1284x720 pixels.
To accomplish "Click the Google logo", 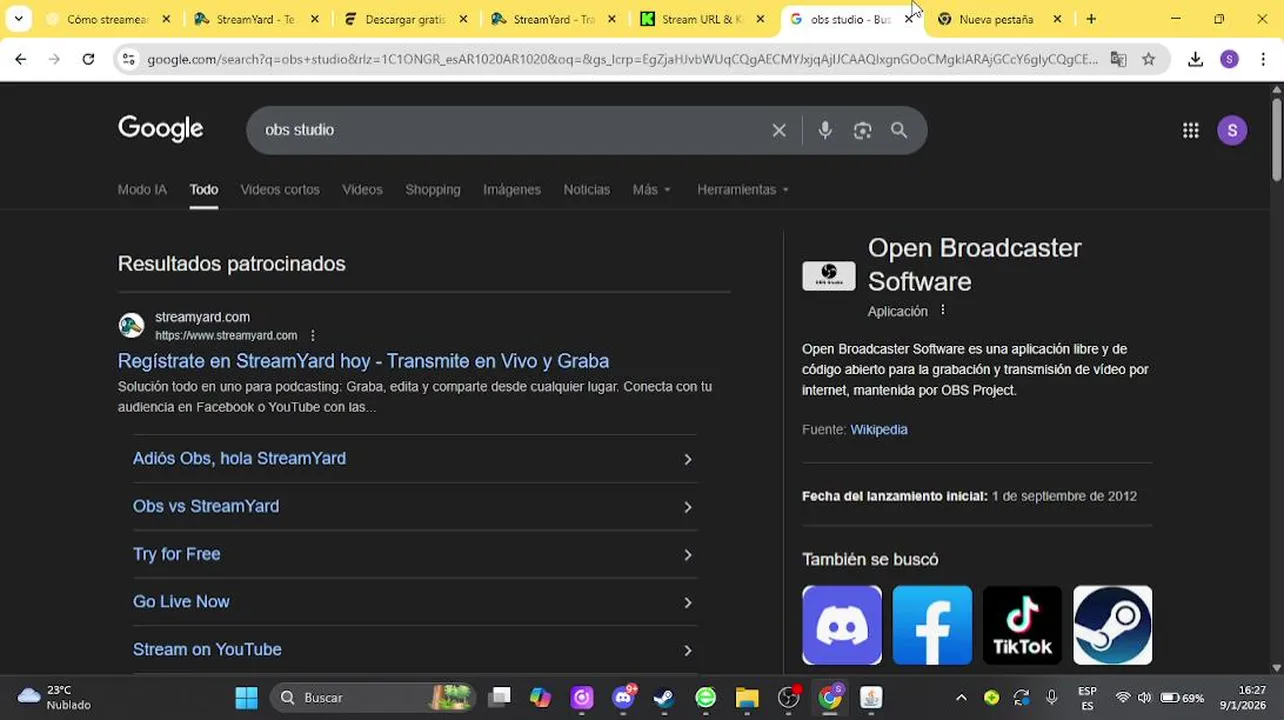I will (160, 129).
